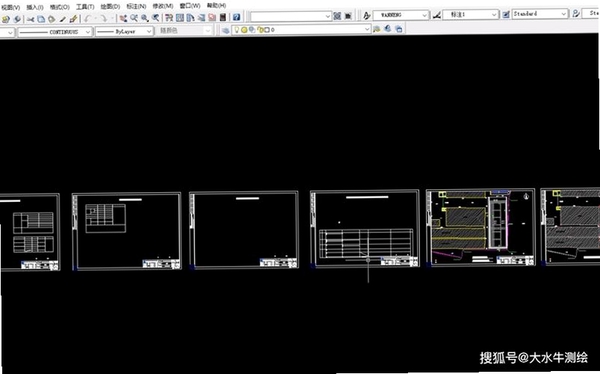The width and height of the screenshot is (600, 374).
Task: Open the Layer Properties Manager icon
Action: pos(226,30)
